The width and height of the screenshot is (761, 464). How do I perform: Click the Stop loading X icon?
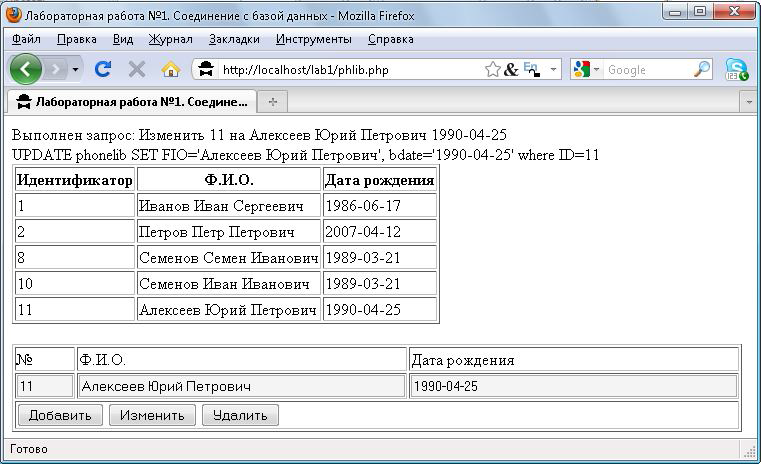(137, 69)
